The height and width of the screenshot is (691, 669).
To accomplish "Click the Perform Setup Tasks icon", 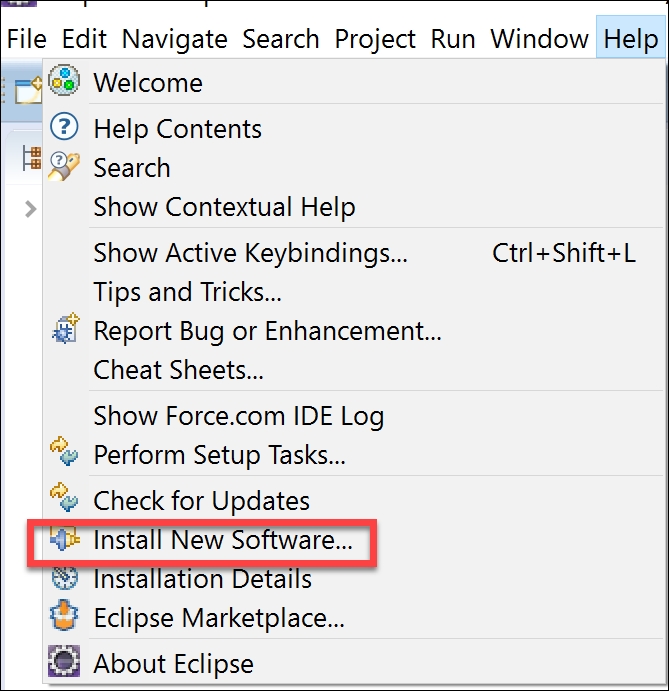I will [x=64, y=456].
